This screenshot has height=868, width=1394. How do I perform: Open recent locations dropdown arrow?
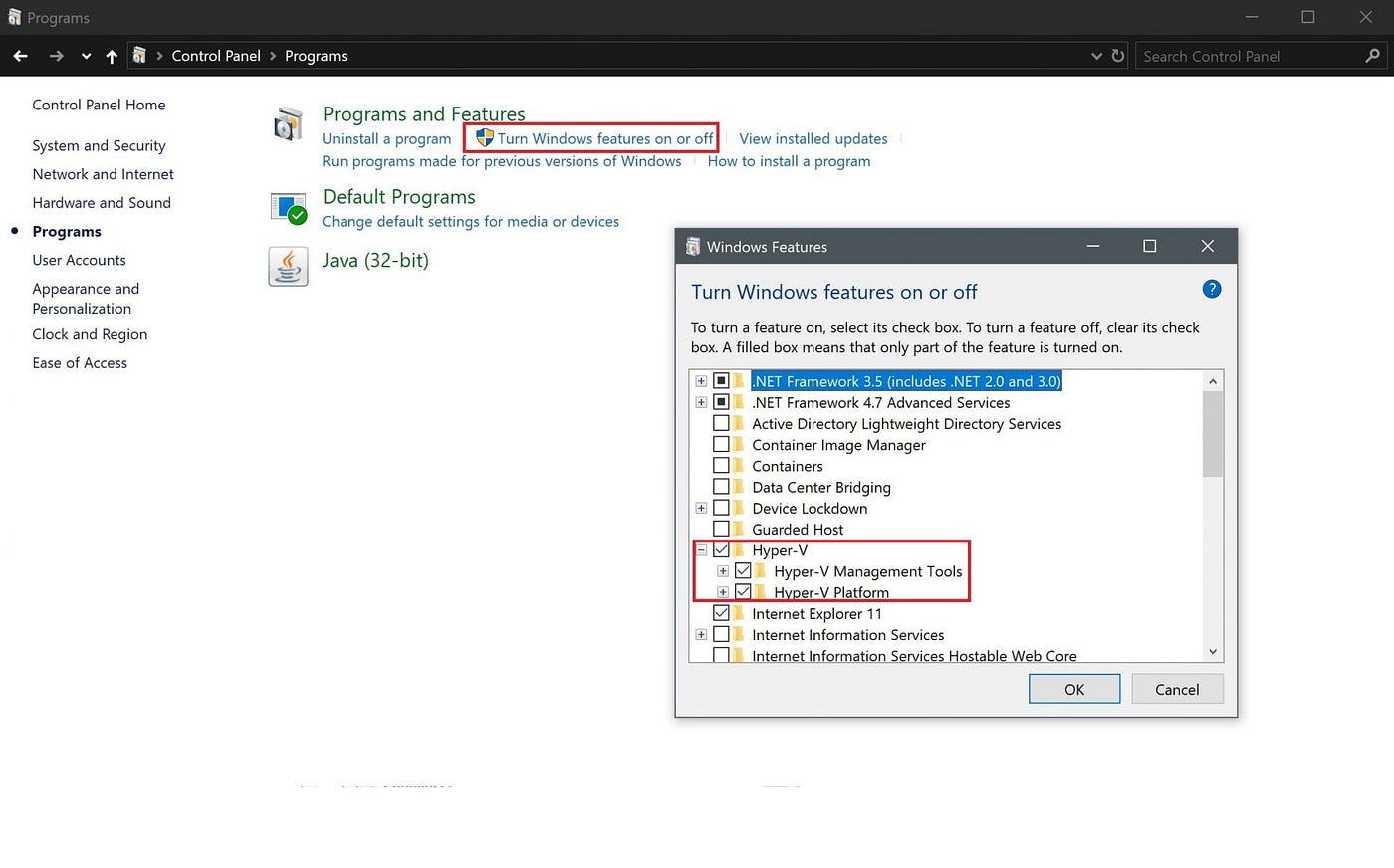click(86, 57)
